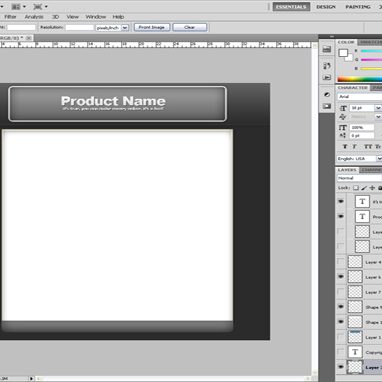
Task: Open the History panel icon
Action: point(327,66)
